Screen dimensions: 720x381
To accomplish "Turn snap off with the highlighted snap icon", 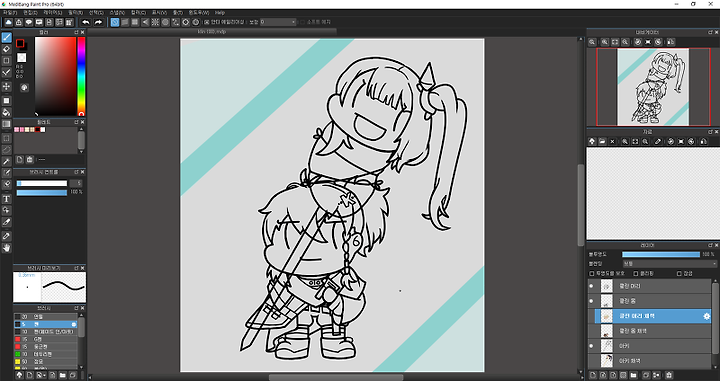I will tap(115, 22).
